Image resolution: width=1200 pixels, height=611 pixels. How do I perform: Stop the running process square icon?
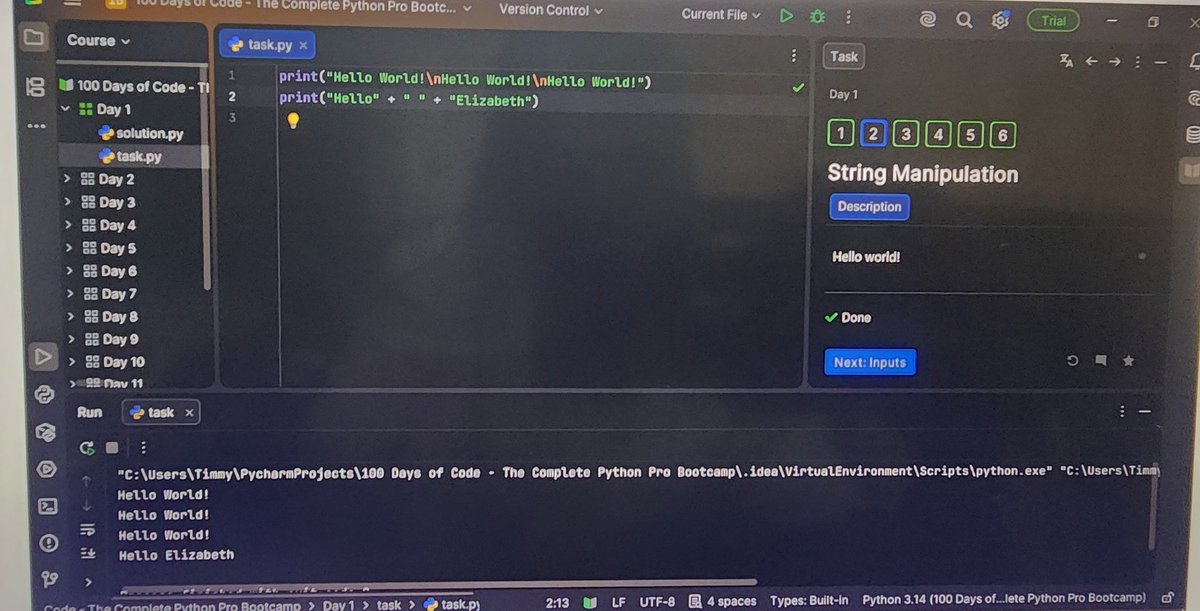[x=112, y=447]
